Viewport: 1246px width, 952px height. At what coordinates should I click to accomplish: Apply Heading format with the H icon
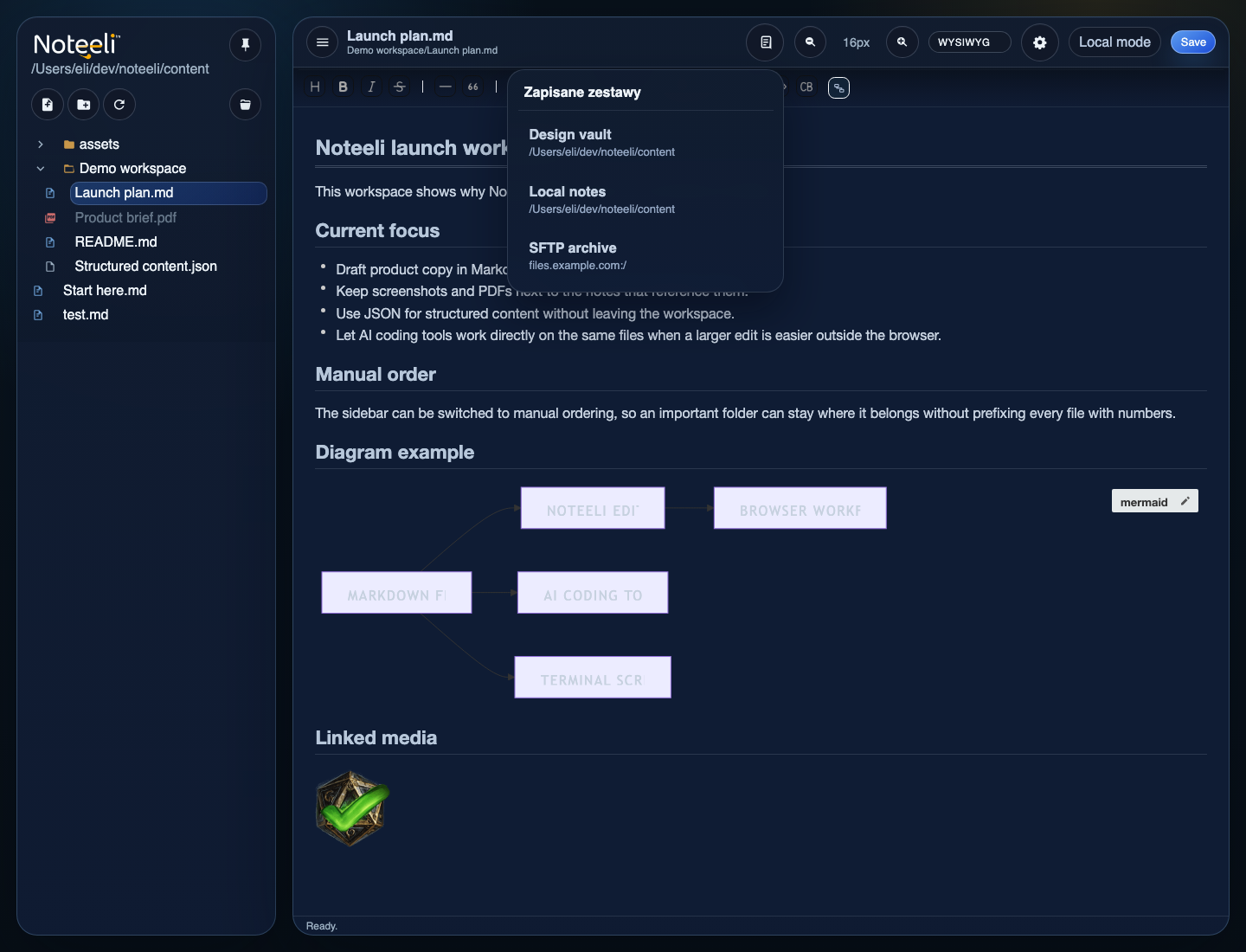tap(315, 87)
